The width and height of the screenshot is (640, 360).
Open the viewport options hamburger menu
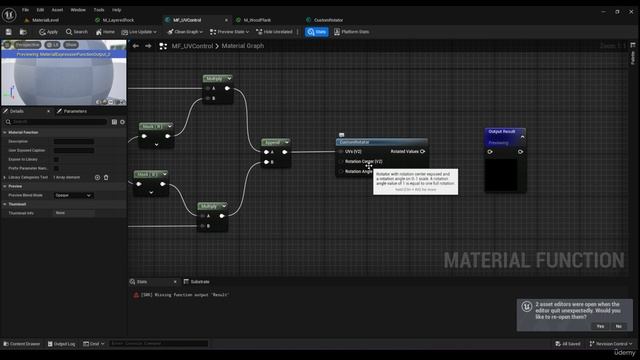tap(7, 44)
